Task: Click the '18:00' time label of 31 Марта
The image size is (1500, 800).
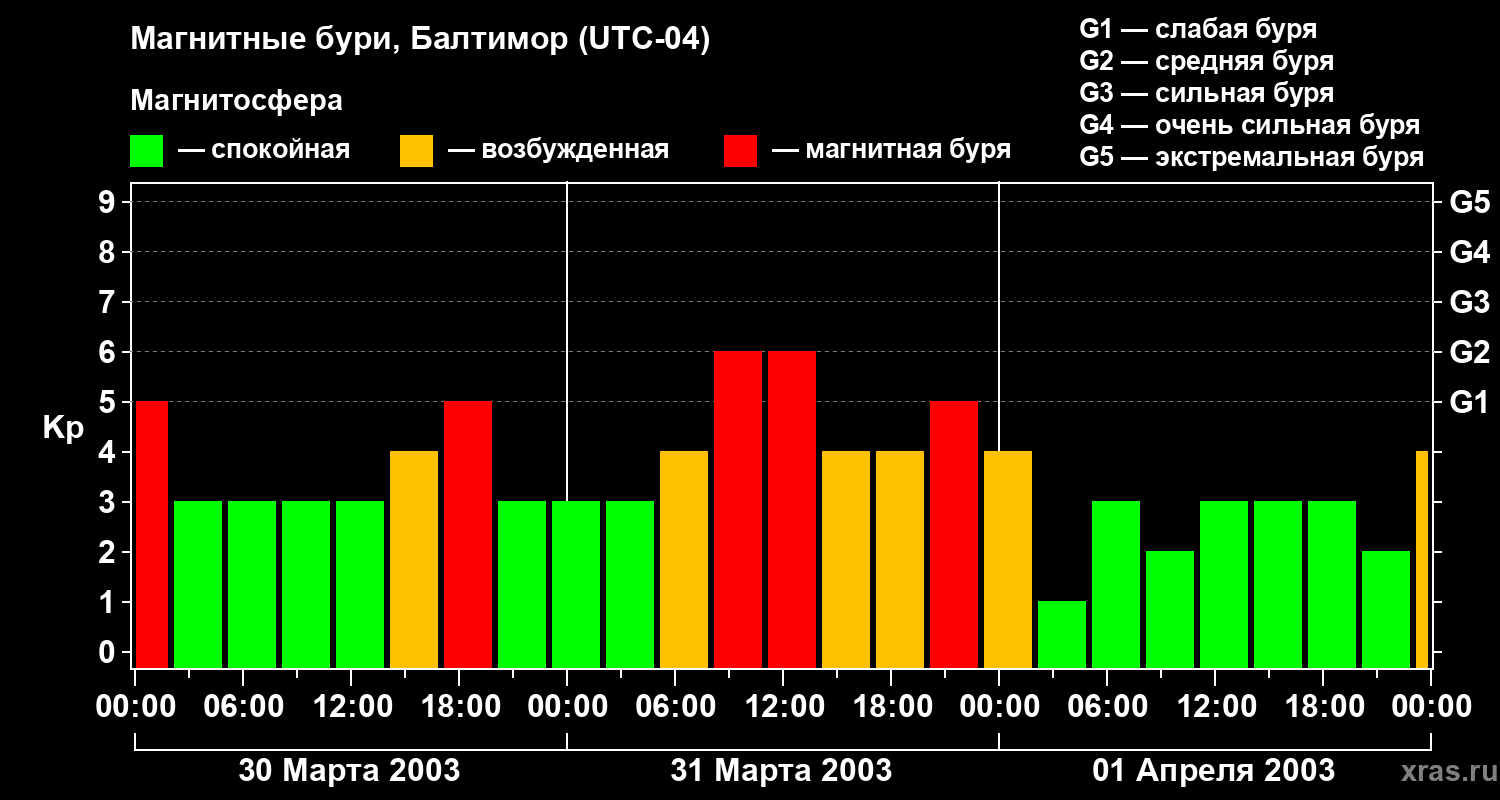Action: click(x=891, y=707)
